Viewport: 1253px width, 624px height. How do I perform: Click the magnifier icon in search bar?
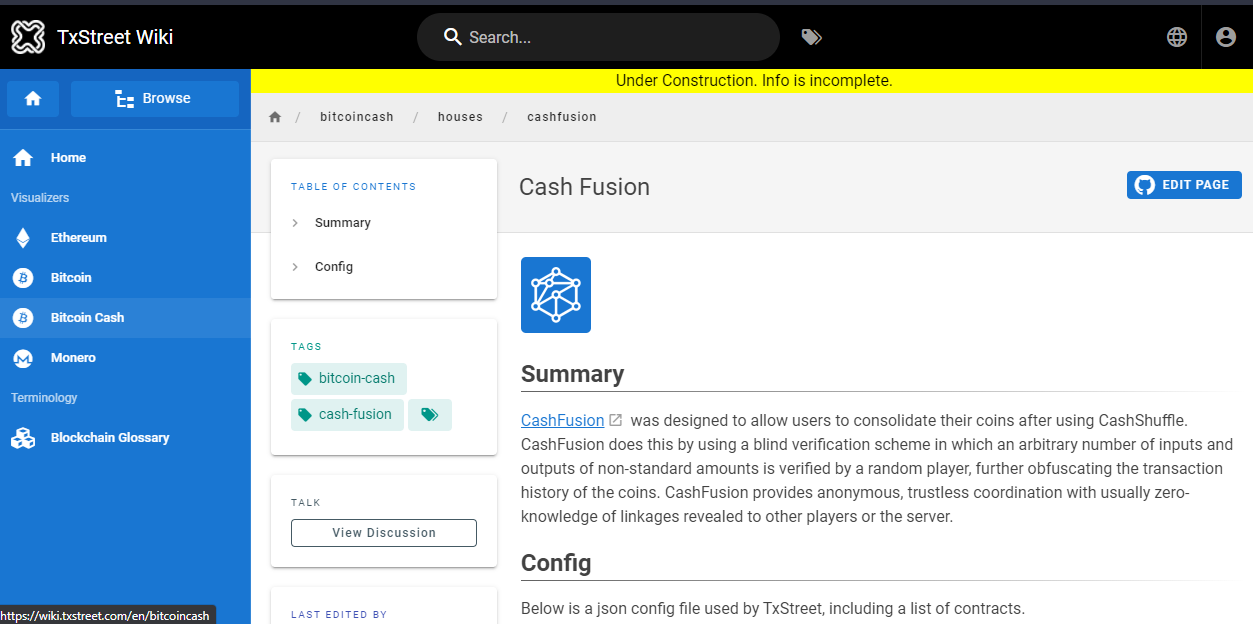point(452,37)
